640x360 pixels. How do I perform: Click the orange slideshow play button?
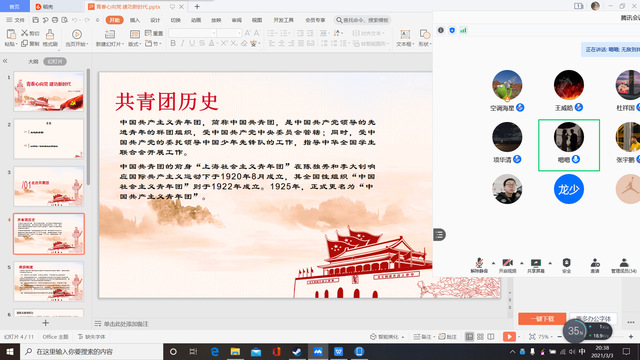509,337
